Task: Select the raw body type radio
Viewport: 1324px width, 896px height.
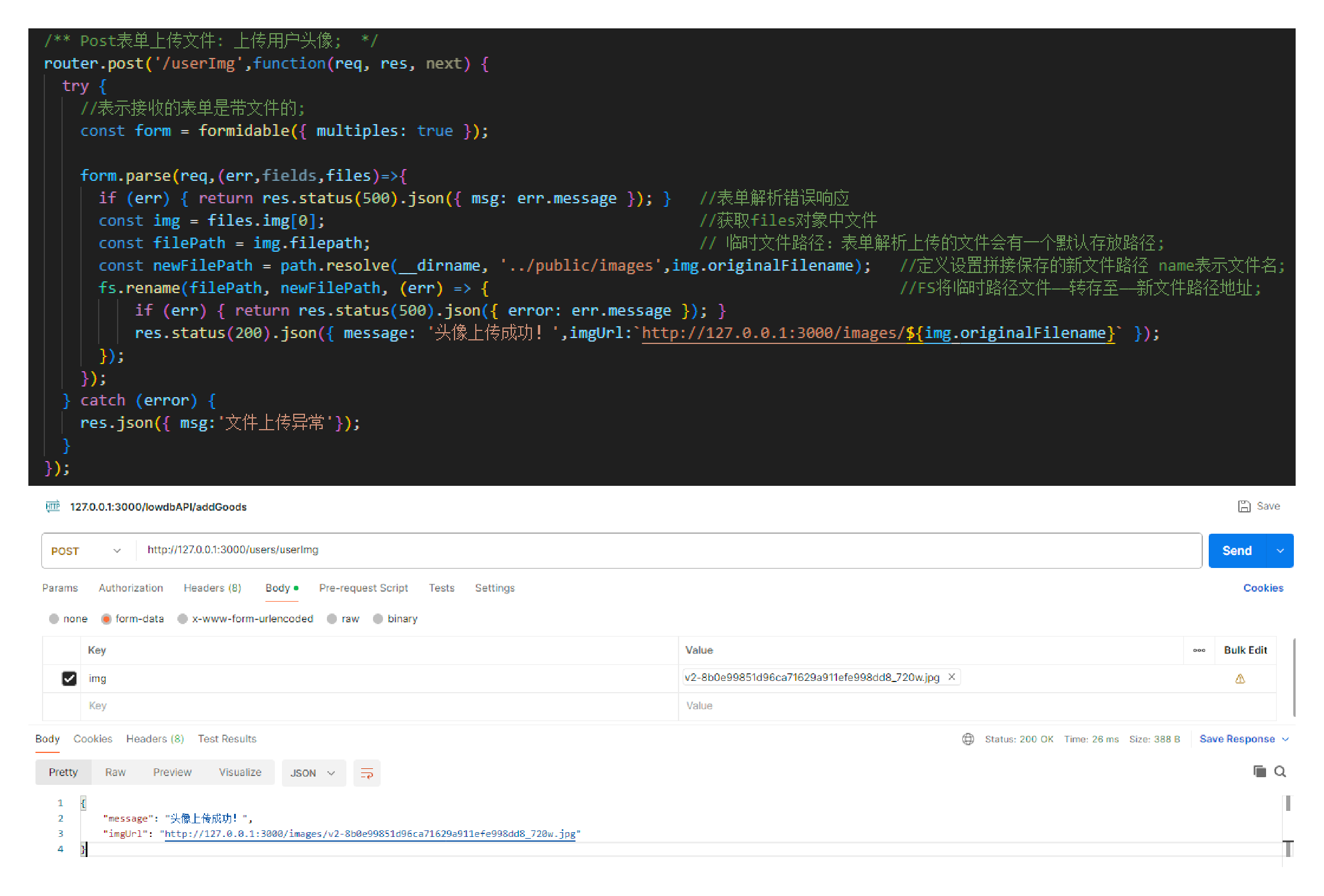Action: pos(332,619)
